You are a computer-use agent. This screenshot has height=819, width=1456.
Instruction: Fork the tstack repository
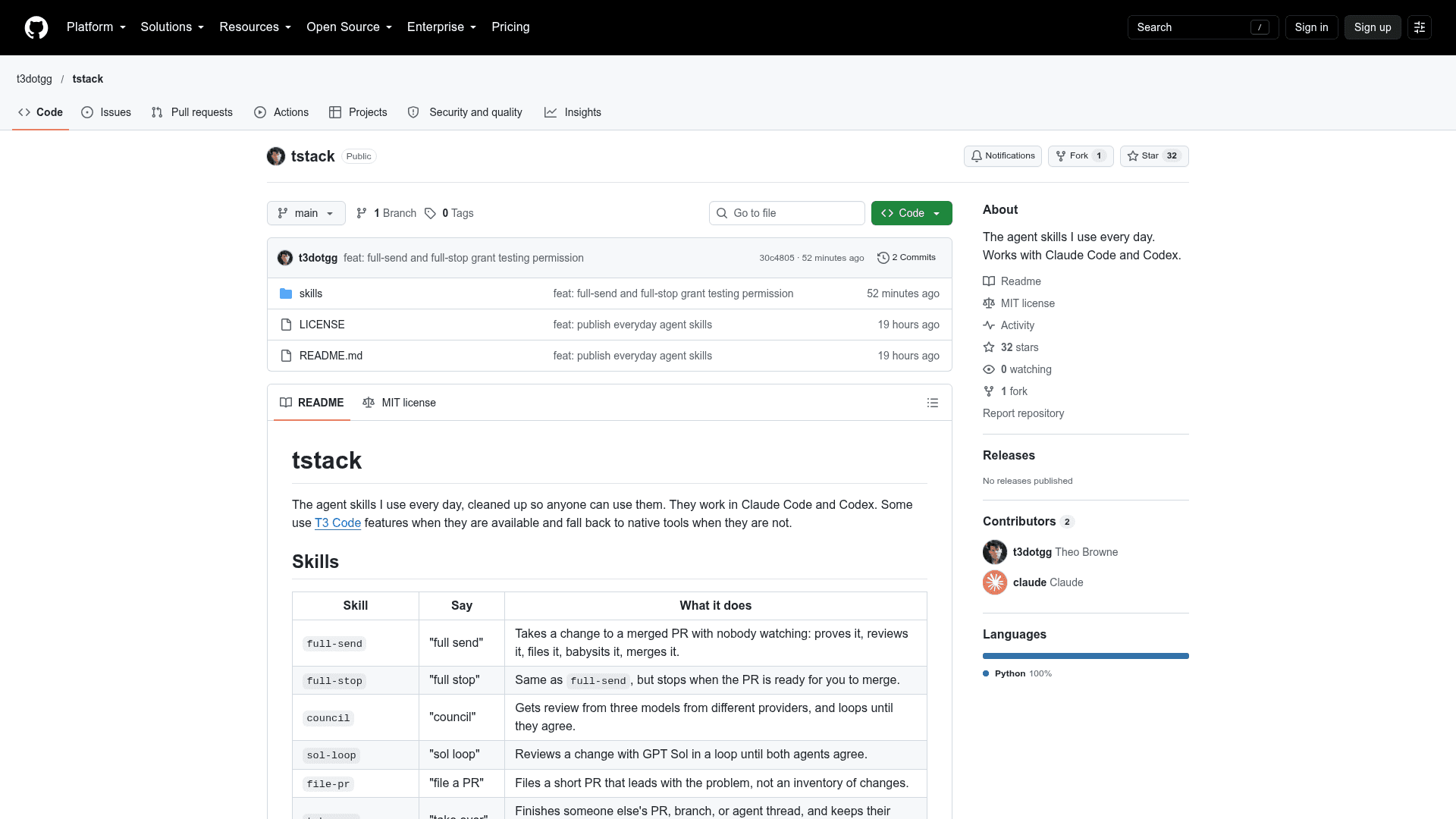pos(1081,156)
